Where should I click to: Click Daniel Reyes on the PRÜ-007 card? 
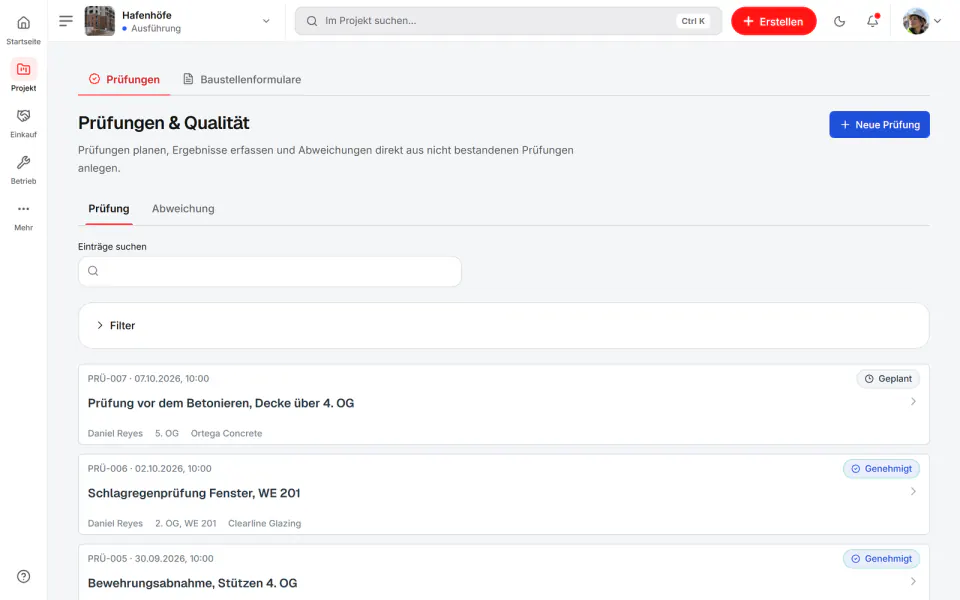click(x=115, y=433)
